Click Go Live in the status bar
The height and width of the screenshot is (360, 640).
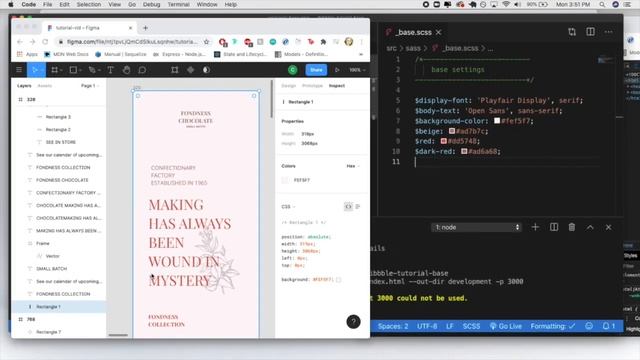(505, 326)
